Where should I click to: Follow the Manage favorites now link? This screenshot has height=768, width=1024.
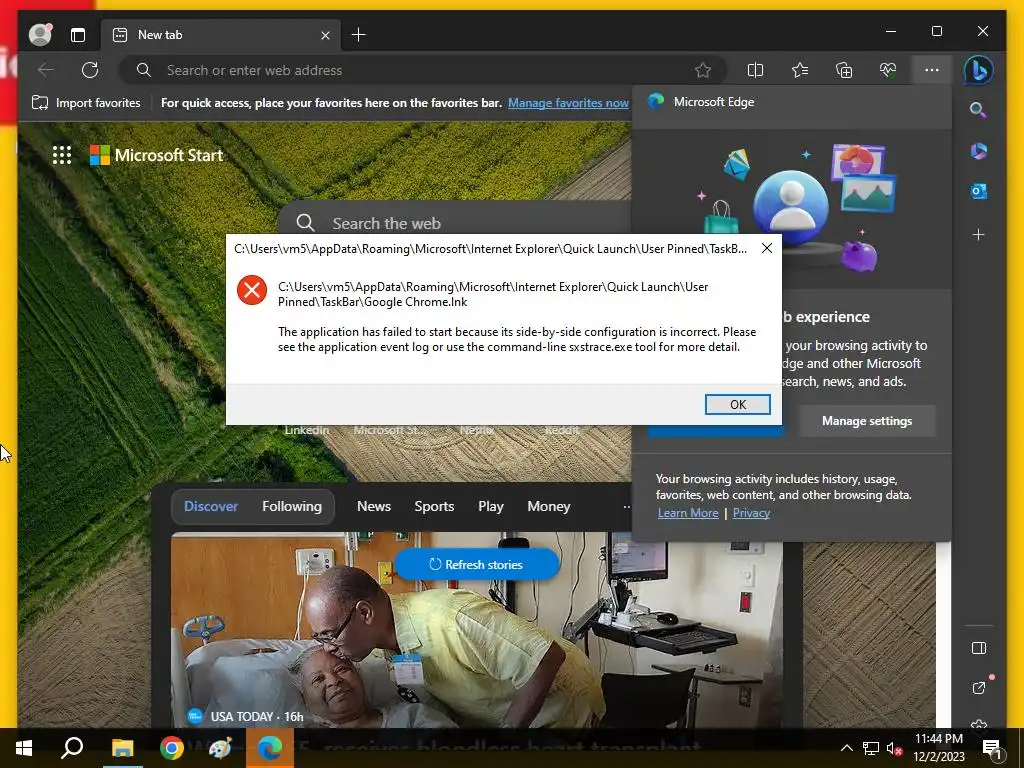[x=568, y=103]
